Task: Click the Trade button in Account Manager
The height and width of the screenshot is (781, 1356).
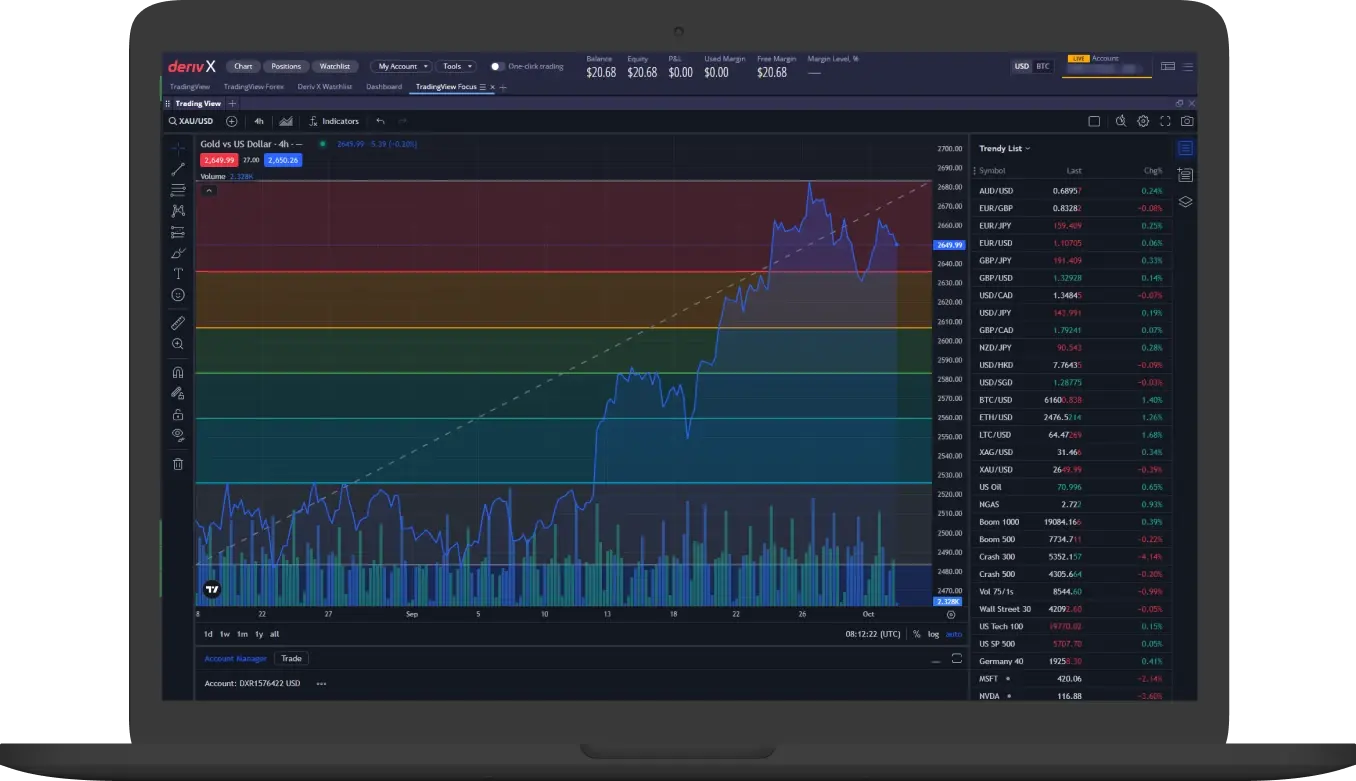Action: (x=291, y=658)
